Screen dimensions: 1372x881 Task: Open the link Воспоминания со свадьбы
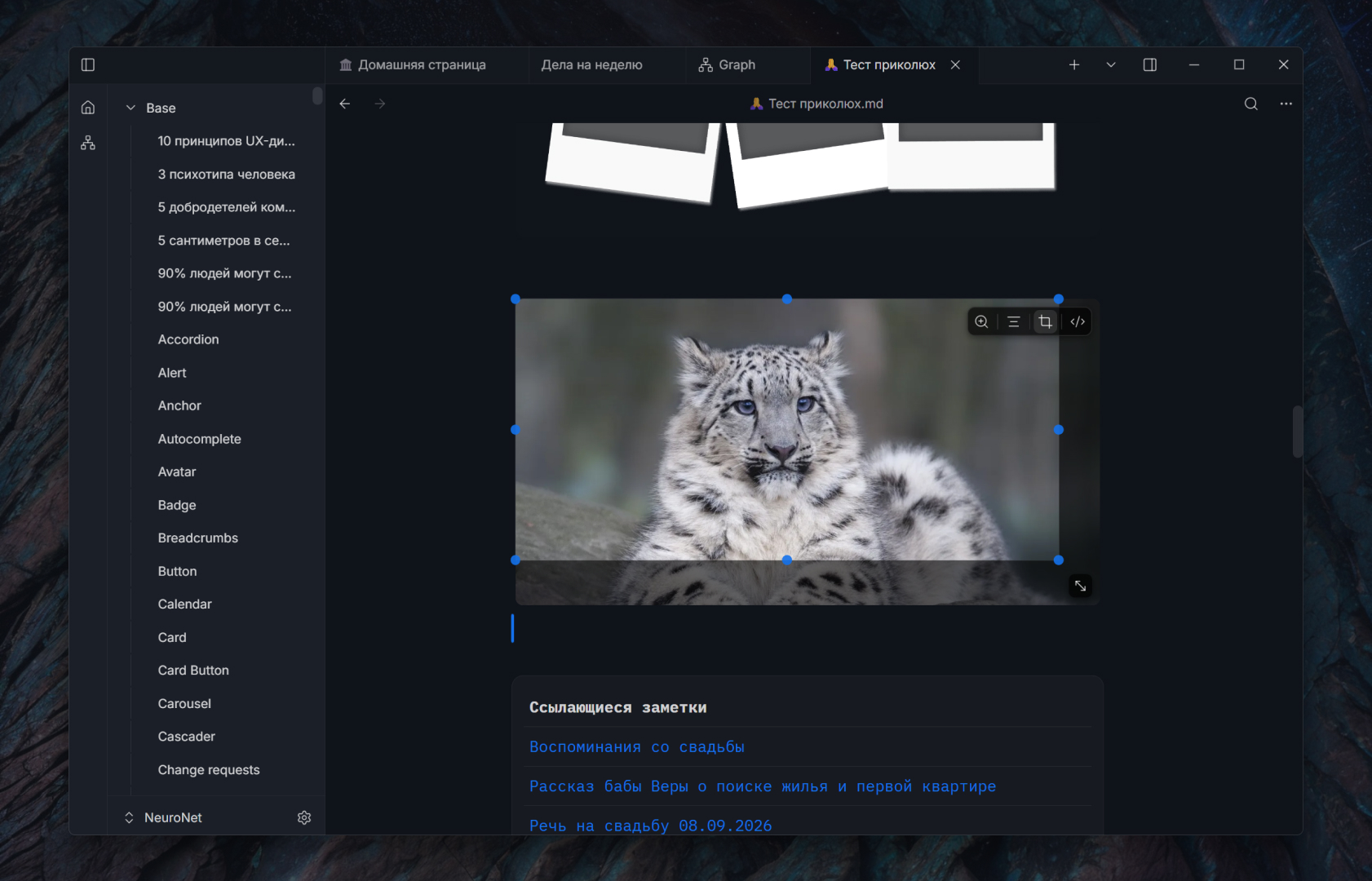pyautogui.click(x=637, y=747)
